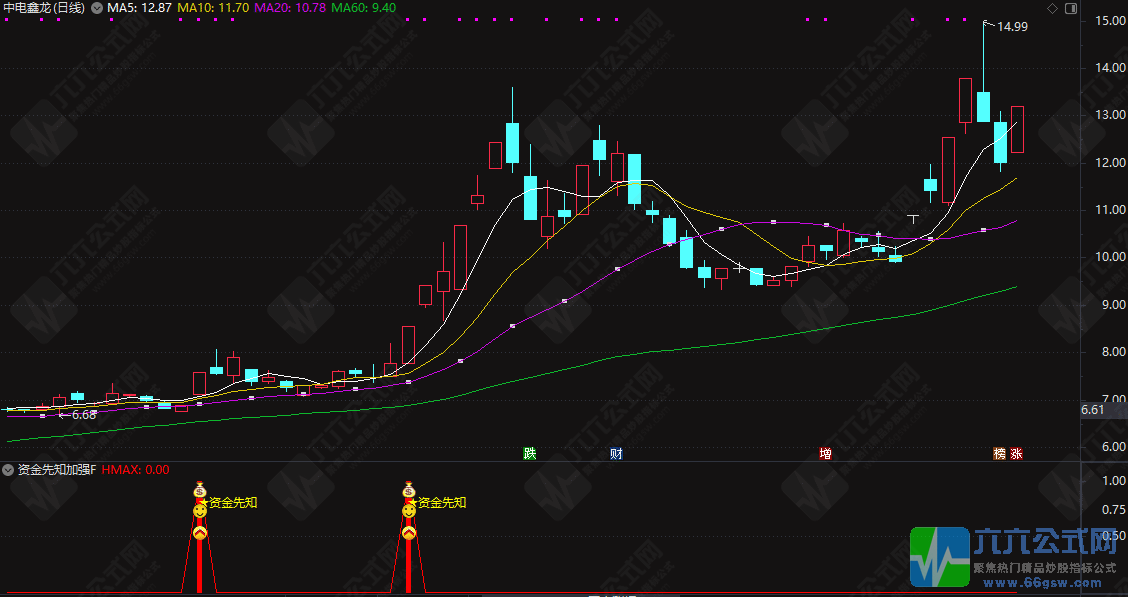Click the first money bag signal icon

pyautogui.click(x=200, y=490)
